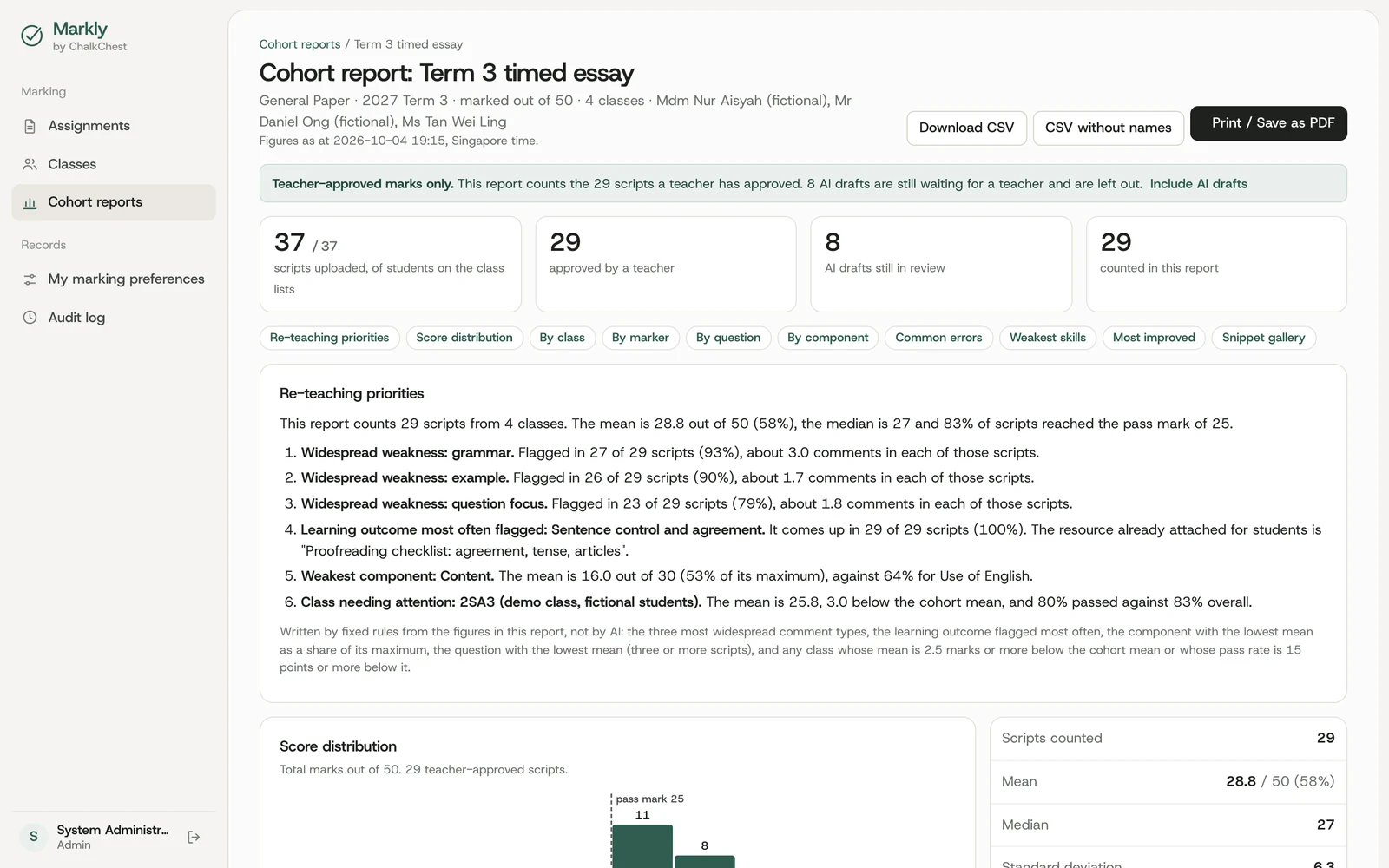The image size is (1389, 868).
Task: Open Classes in the sidebar
Action: [114, 164]
